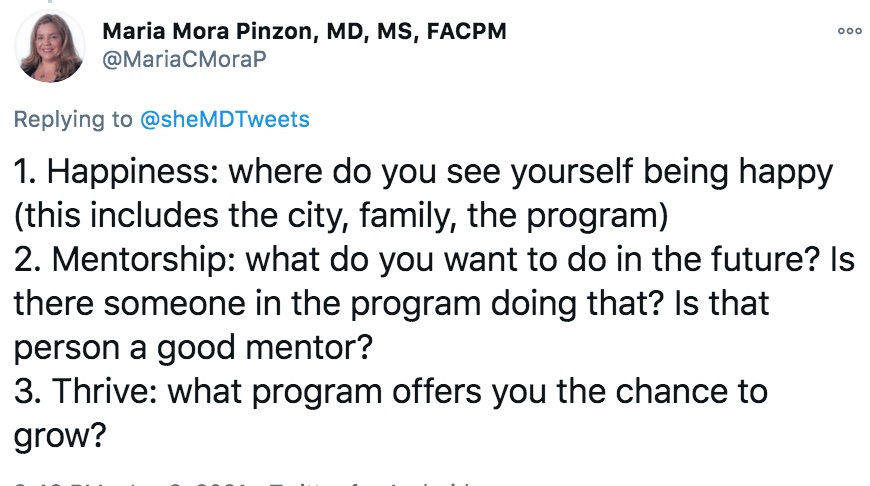Image resolution: width=870 pixels, height=486 pixels.
Task: Click Maria Mora Pinzon's profile photo
Action: pyautogui.click(x=50, y=46)
